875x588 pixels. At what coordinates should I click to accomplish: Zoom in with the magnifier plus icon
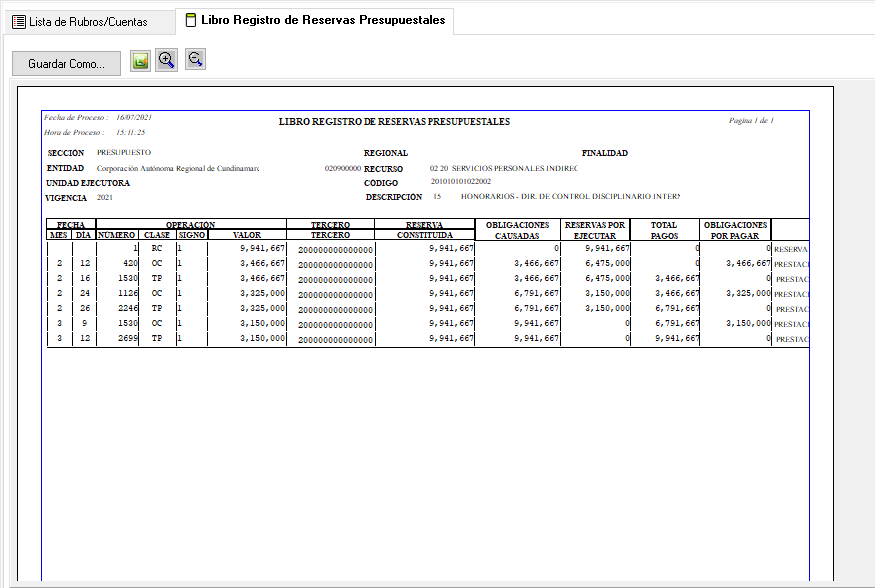tap(167, 60)
